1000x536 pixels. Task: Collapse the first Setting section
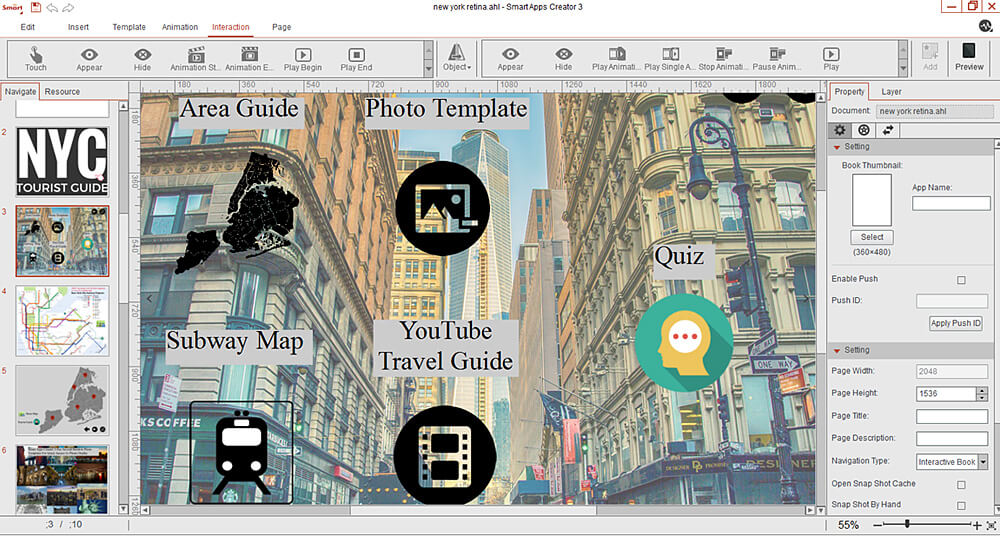pyautogui.click(x=837, y=147)
